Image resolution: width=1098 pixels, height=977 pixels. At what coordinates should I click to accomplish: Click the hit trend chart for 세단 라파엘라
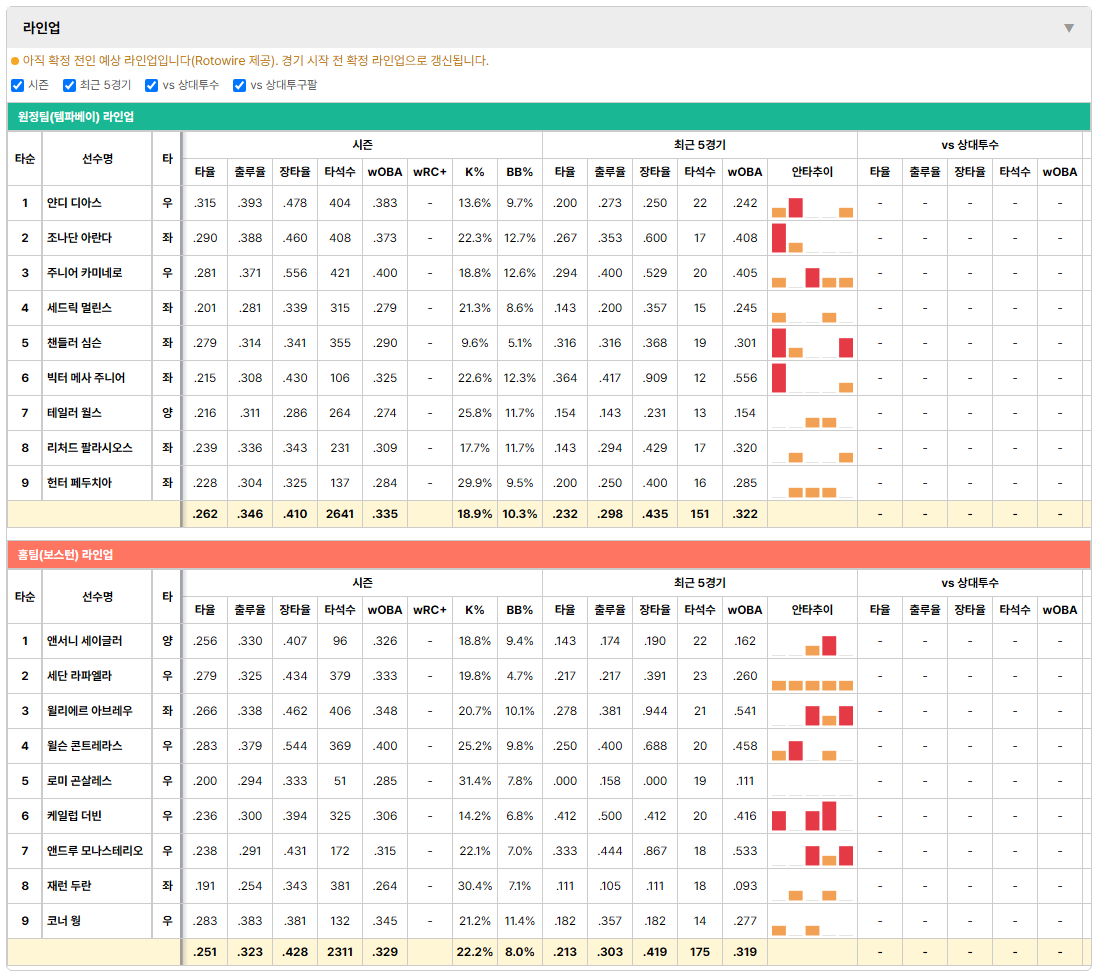[x=812, y=676]
